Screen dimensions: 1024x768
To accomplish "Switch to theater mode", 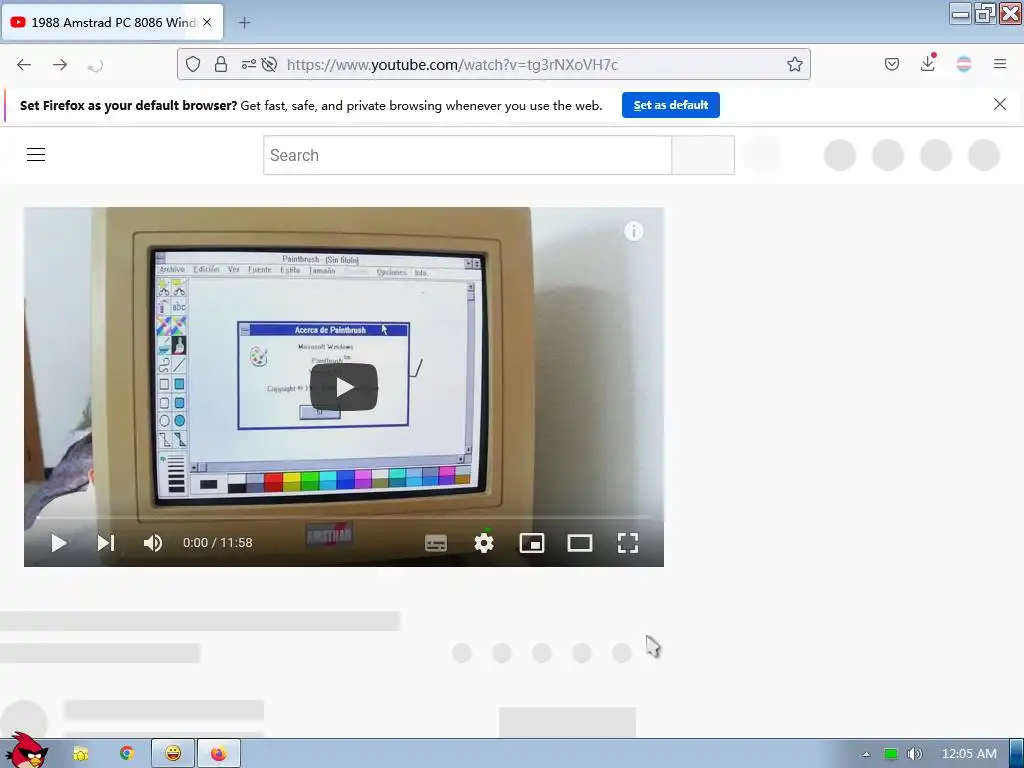I will (580, 543).
